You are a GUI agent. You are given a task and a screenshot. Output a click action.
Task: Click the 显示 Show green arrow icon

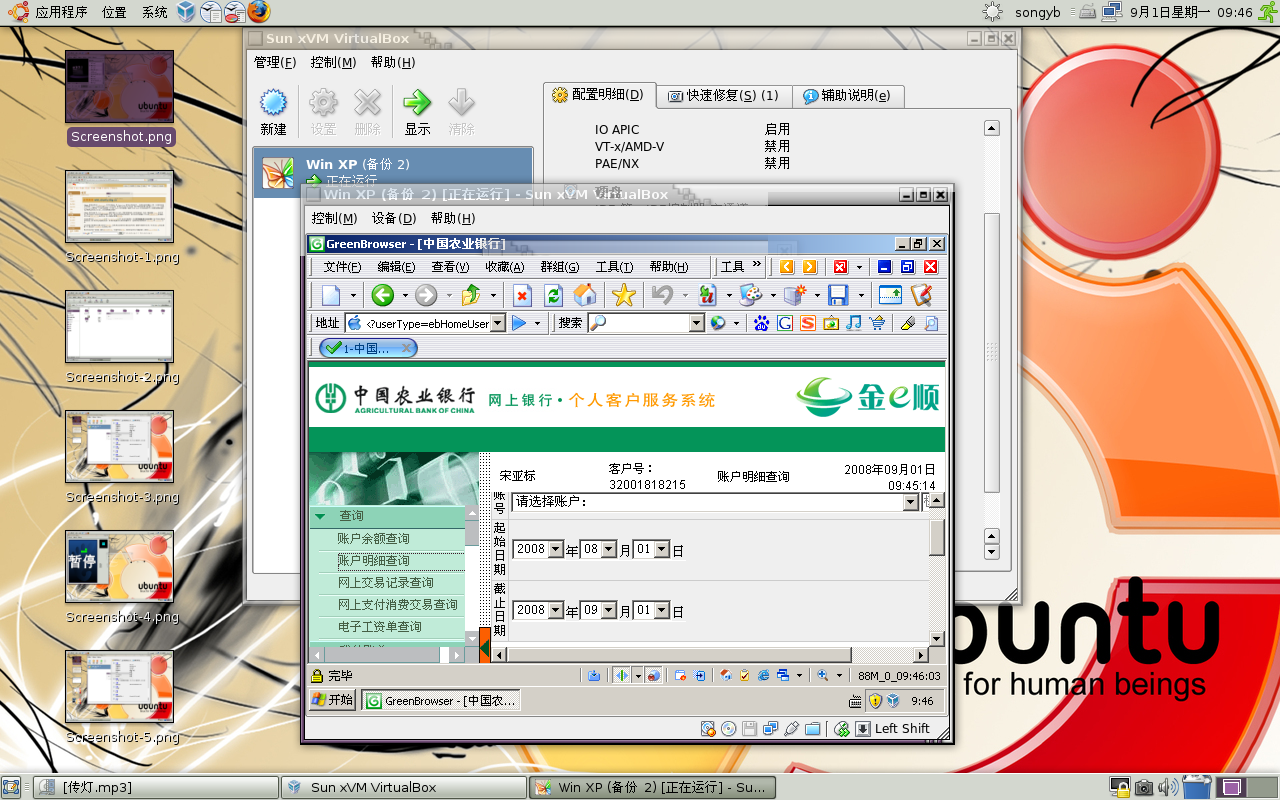pos(417,112)
